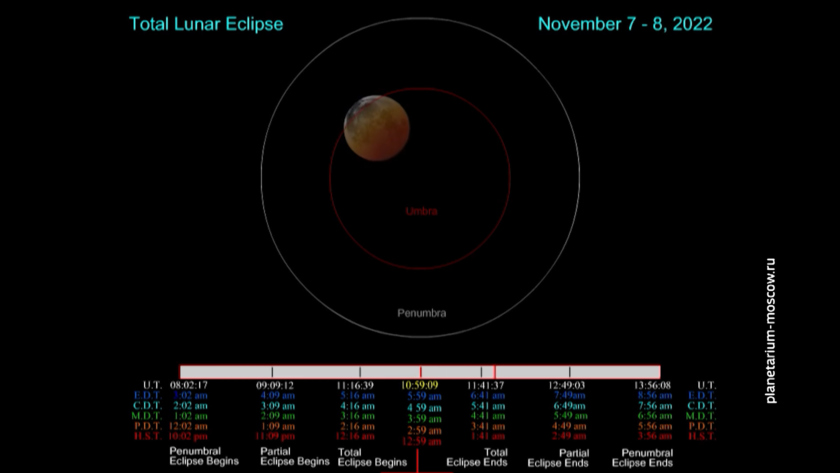This screenshot has height=473, width=840.
Task: Select the Partial Eclipse Begins label
Action: click(x=295, y=457)
